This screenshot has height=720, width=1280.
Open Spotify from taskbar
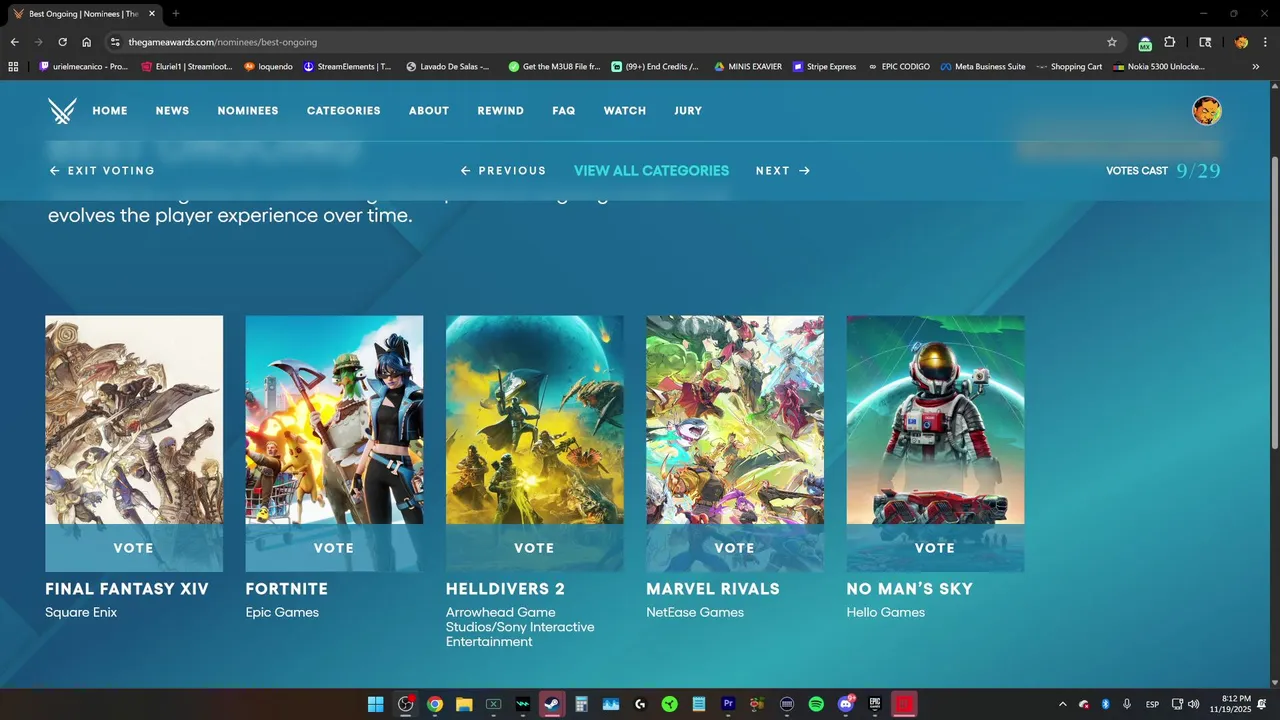coord(816,704)
